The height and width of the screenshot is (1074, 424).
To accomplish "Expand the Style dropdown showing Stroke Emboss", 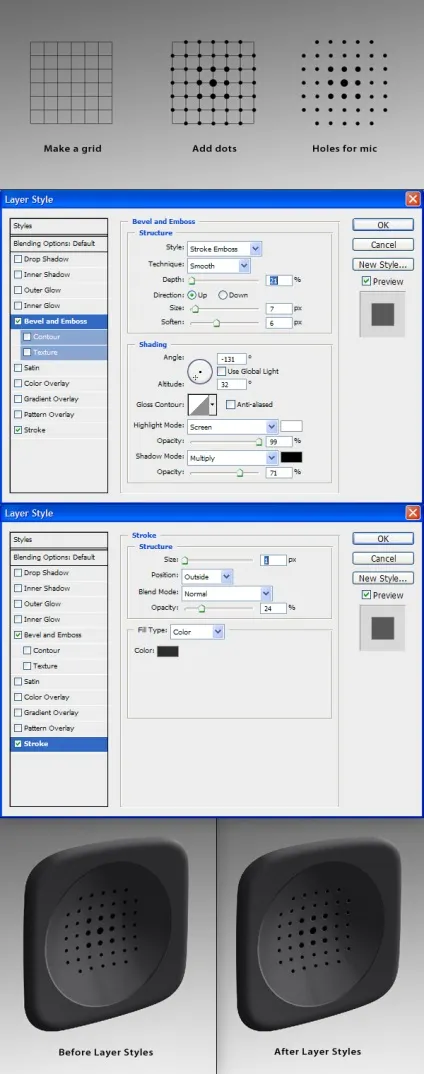I will (225, 249).
